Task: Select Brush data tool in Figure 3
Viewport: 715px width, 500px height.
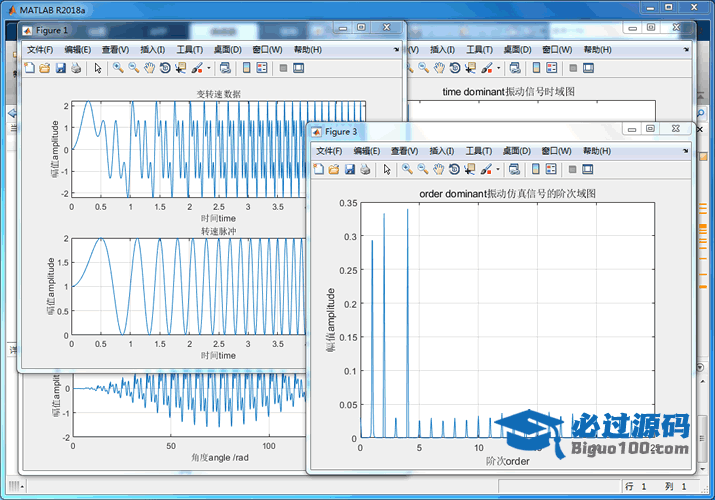Action: pyautogui.click(x=486, y=170)
